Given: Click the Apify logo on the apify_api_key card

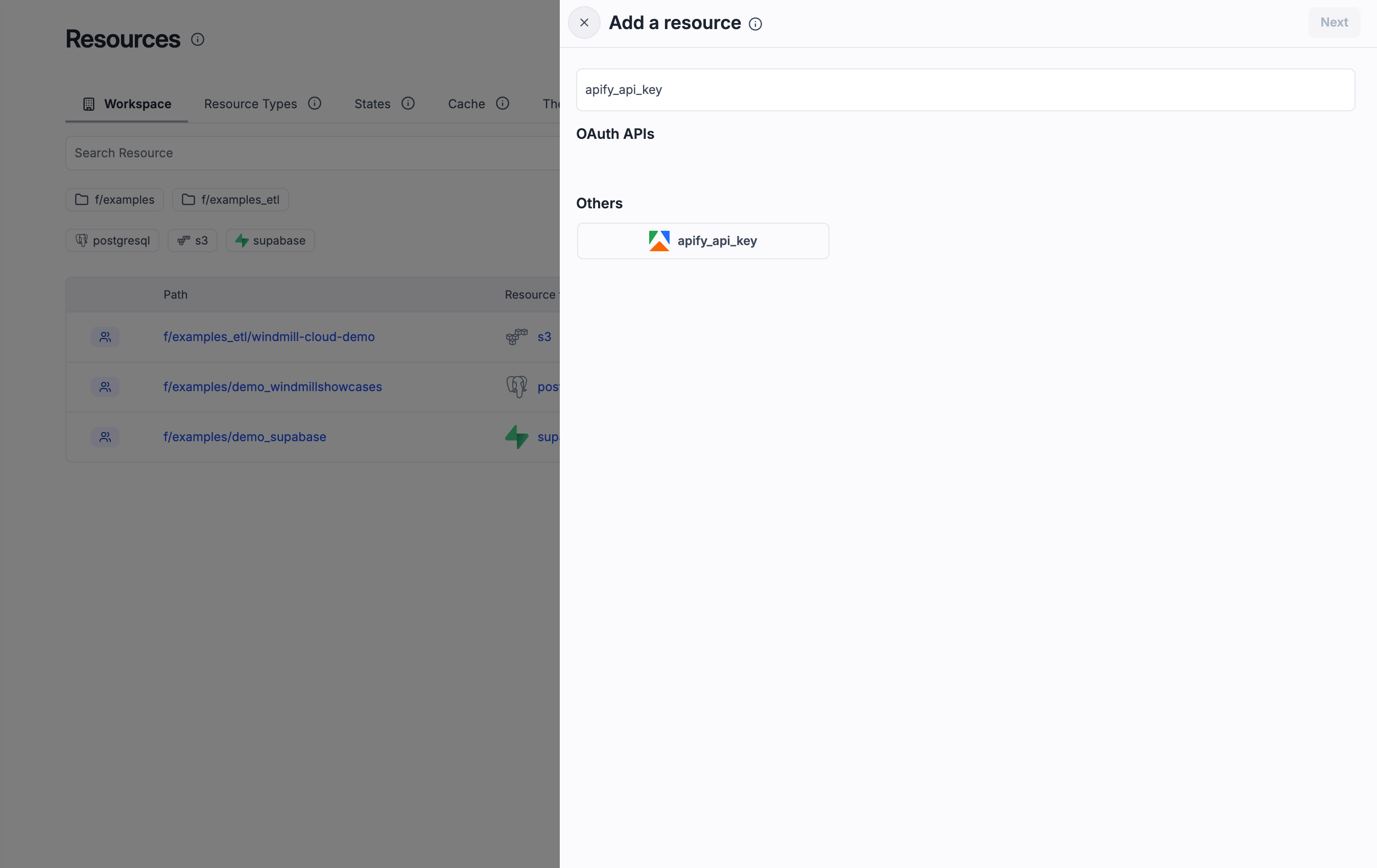Looking at the screenshot, I should [659, 240].
